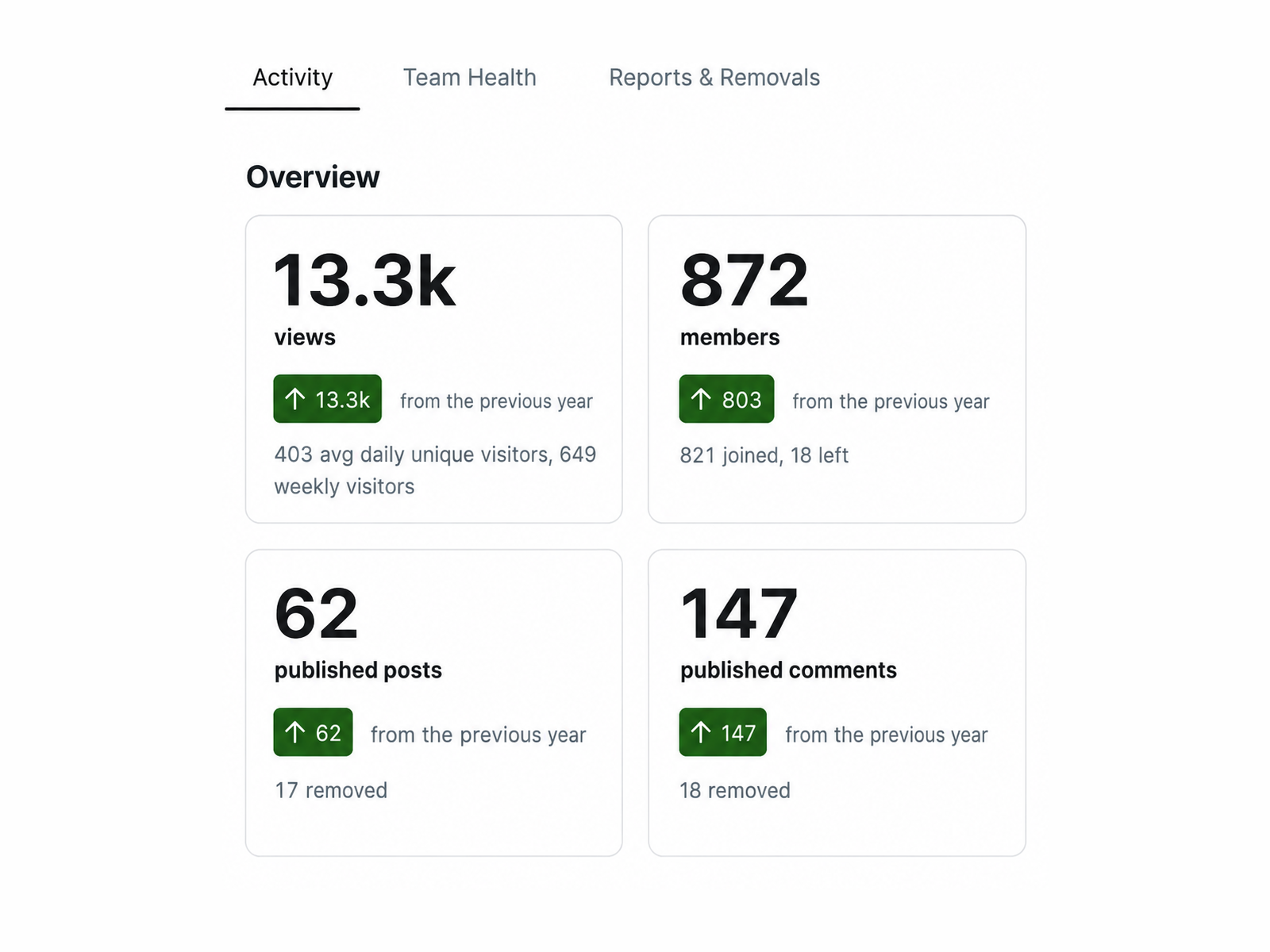Click the "17 removed" text
The image size is (1270, 952).
click(331, 790)
